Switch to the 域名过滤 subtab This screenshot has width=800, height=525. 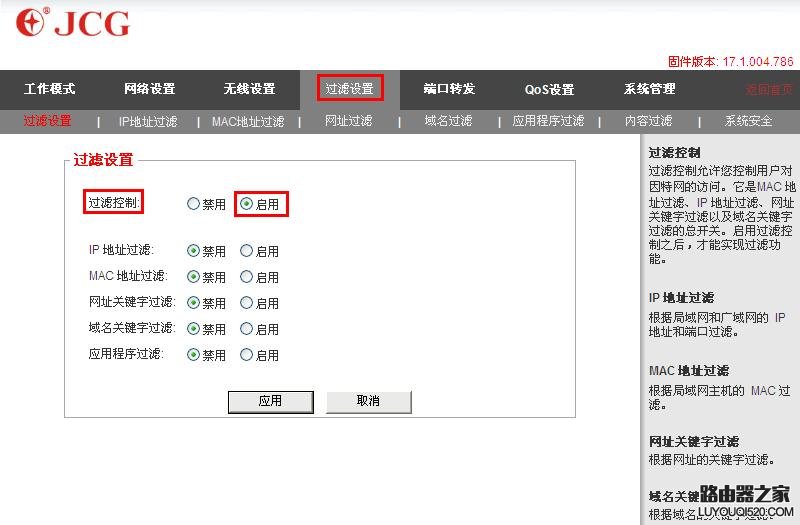448,121
